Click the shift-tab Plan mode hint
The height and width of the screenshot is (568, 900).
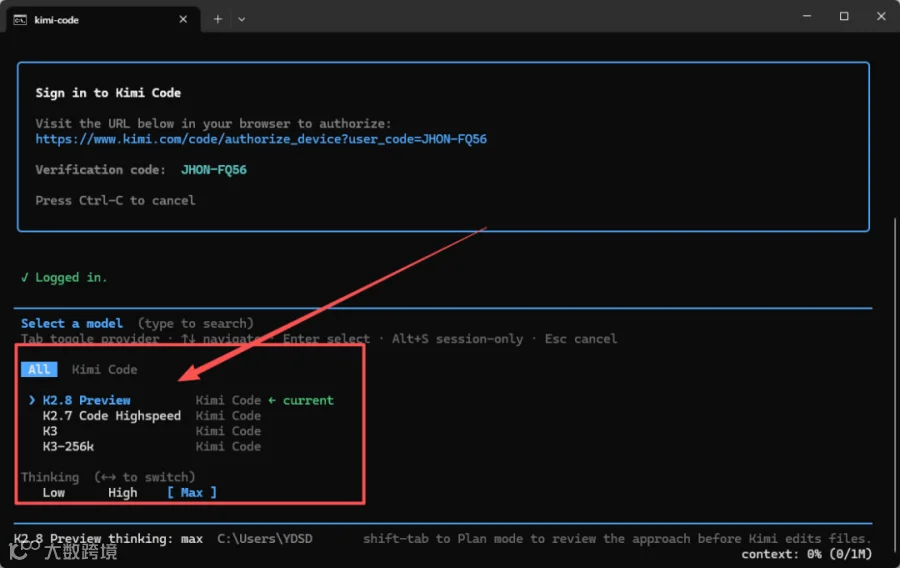click(x=617, y=539)
